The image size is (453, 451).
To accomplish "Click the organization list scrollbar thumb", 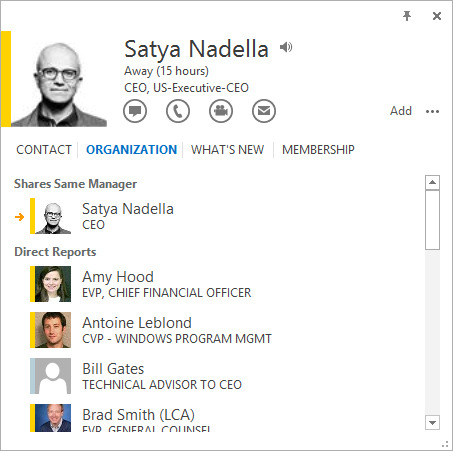I will 432,220.
